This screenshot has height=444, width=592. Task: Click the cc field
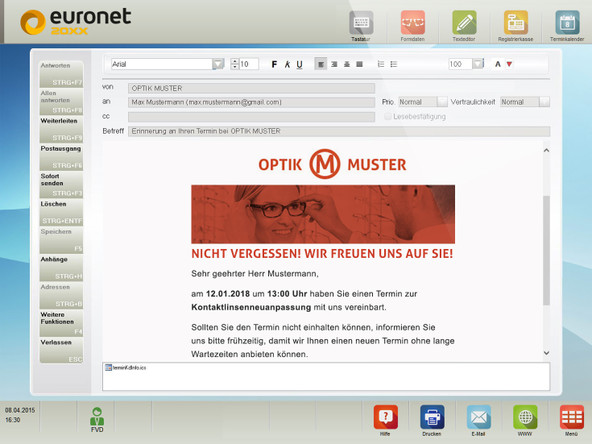pos(251,117)
